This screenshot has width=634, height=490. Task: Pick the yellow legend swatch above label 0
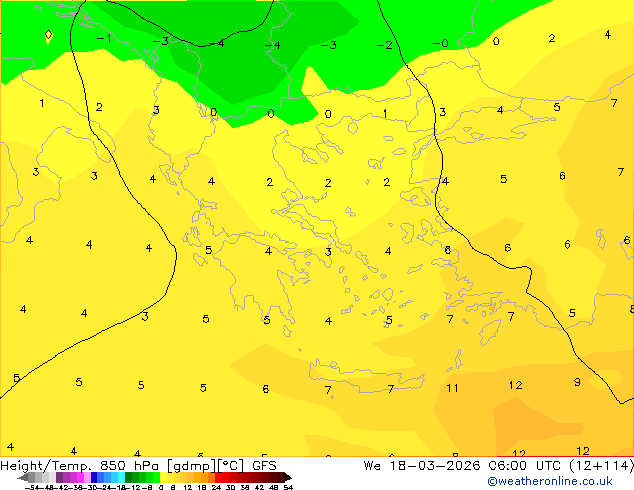click(x=164, y=477)
